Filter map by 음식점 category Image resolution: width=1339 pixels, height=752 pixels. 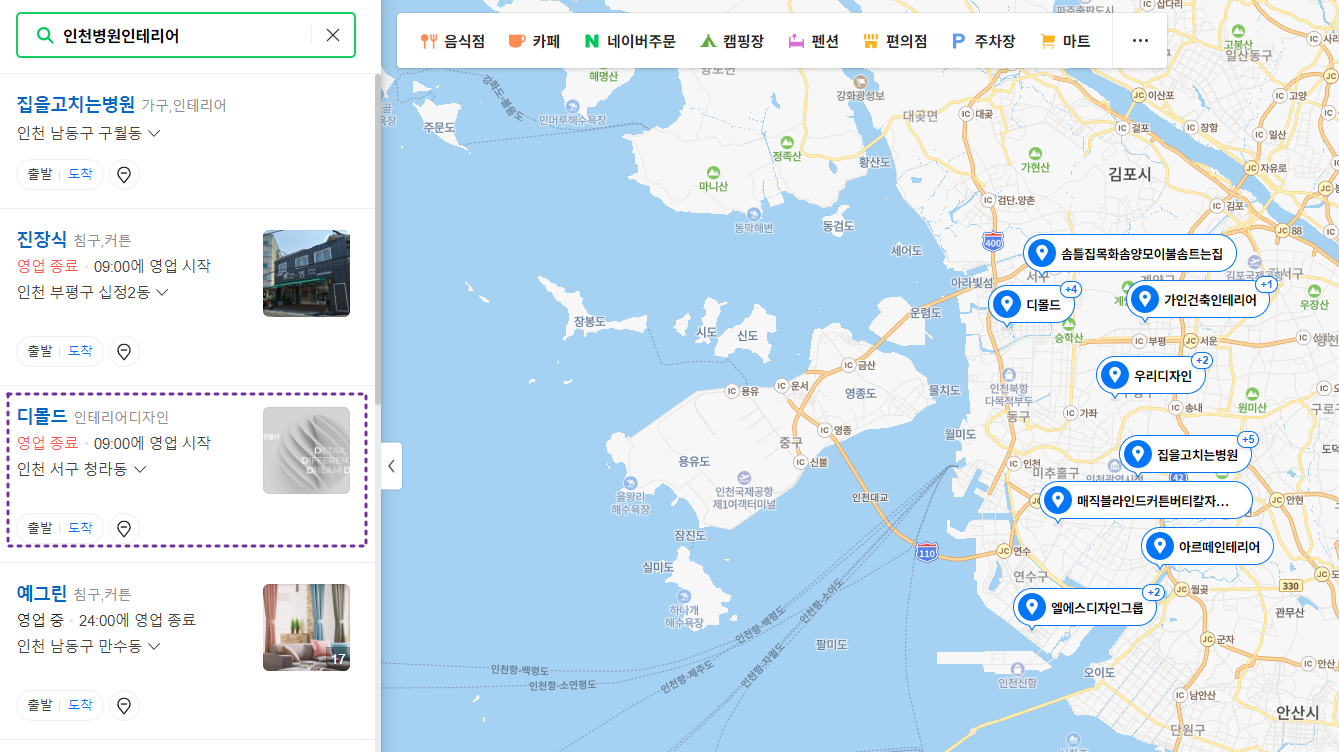[x=453, y=41]
